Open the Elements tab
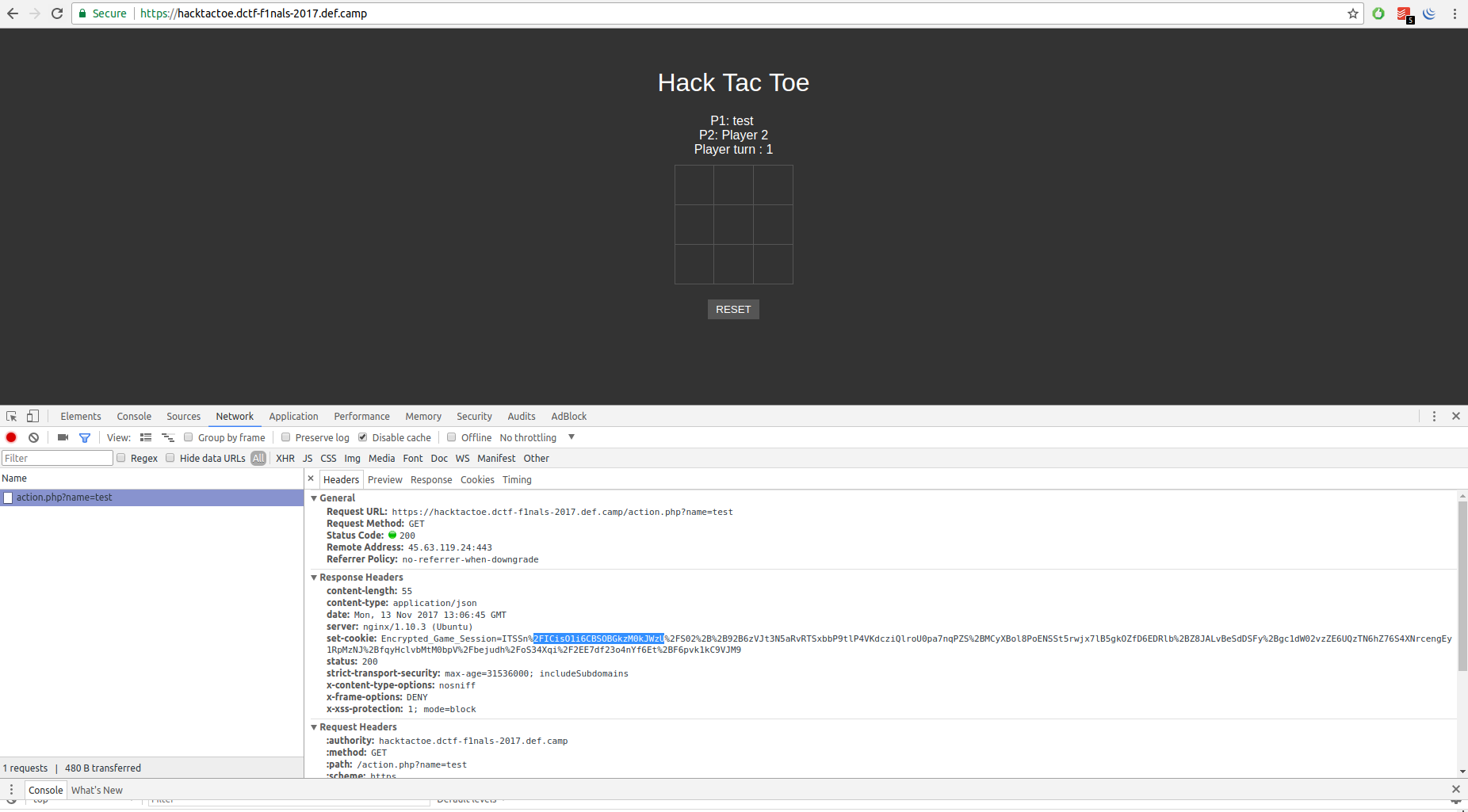Image resolution: width=1468 pixels, height=812 pixels. 81,416
